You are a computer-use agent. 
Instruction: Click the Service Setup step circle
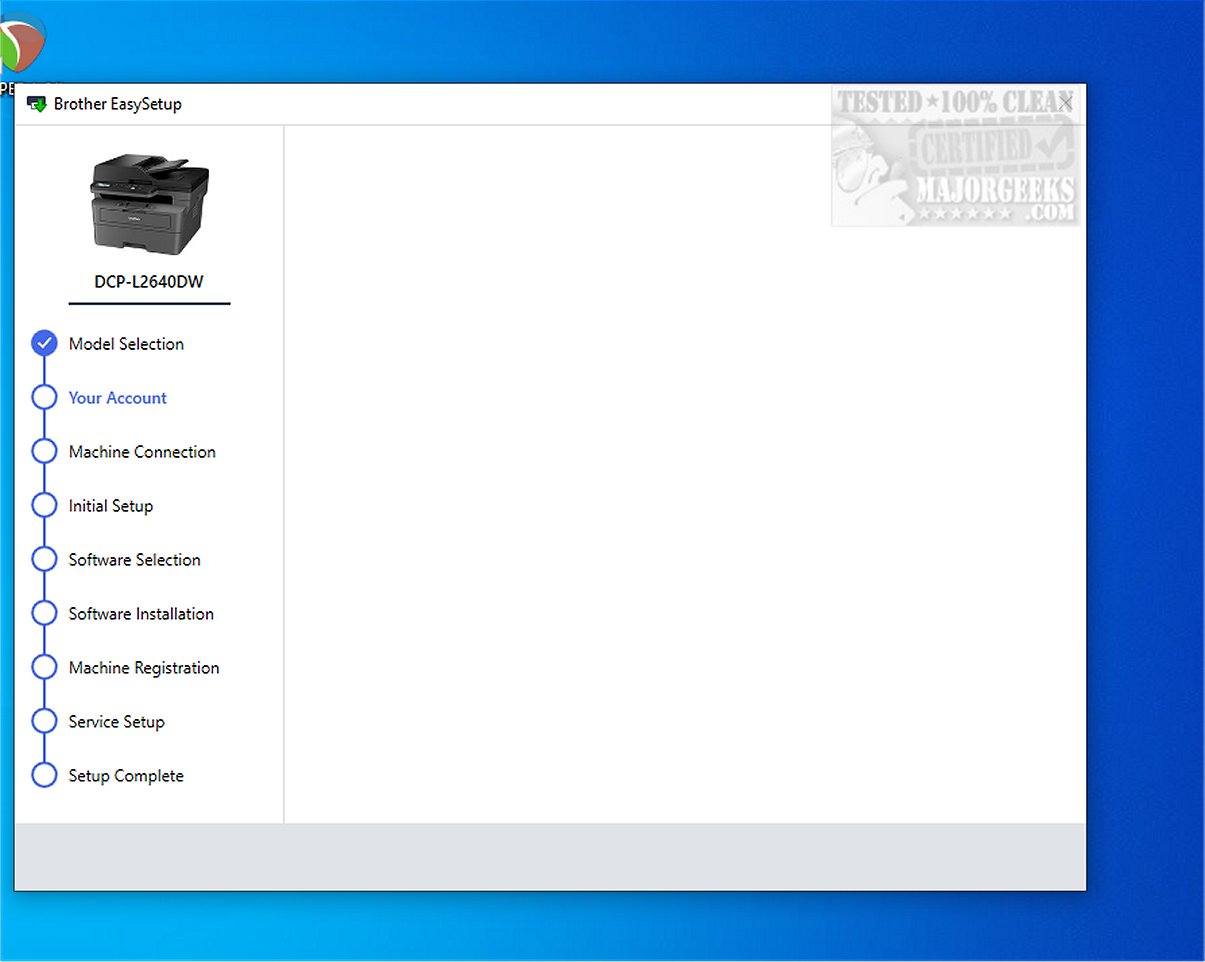[44, 722]
